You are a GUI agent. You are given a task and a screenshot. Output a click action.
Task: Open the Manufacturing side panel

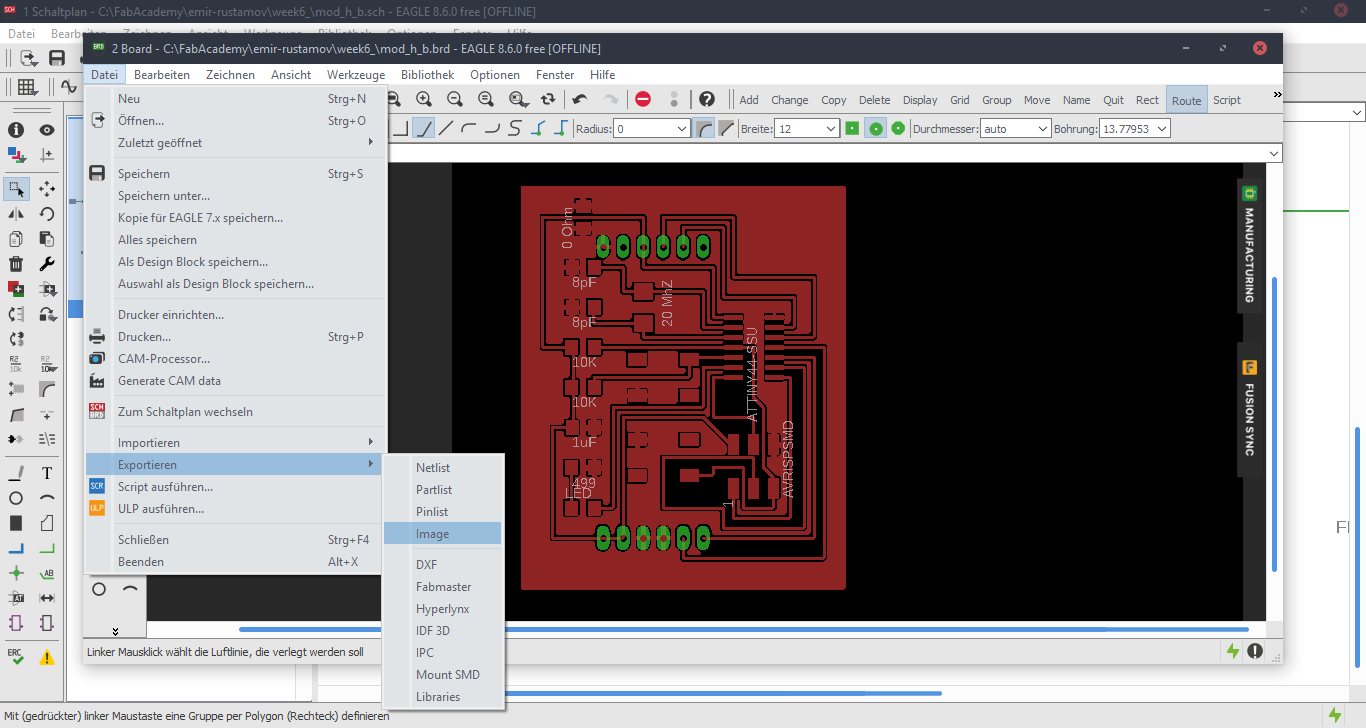click(1249, 247)
